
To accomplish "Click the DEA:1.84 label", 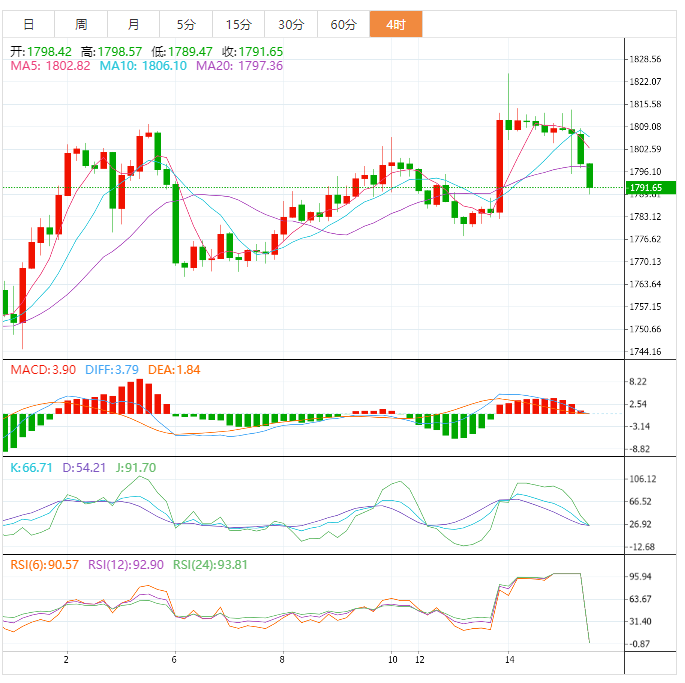I will pos(174,370).
